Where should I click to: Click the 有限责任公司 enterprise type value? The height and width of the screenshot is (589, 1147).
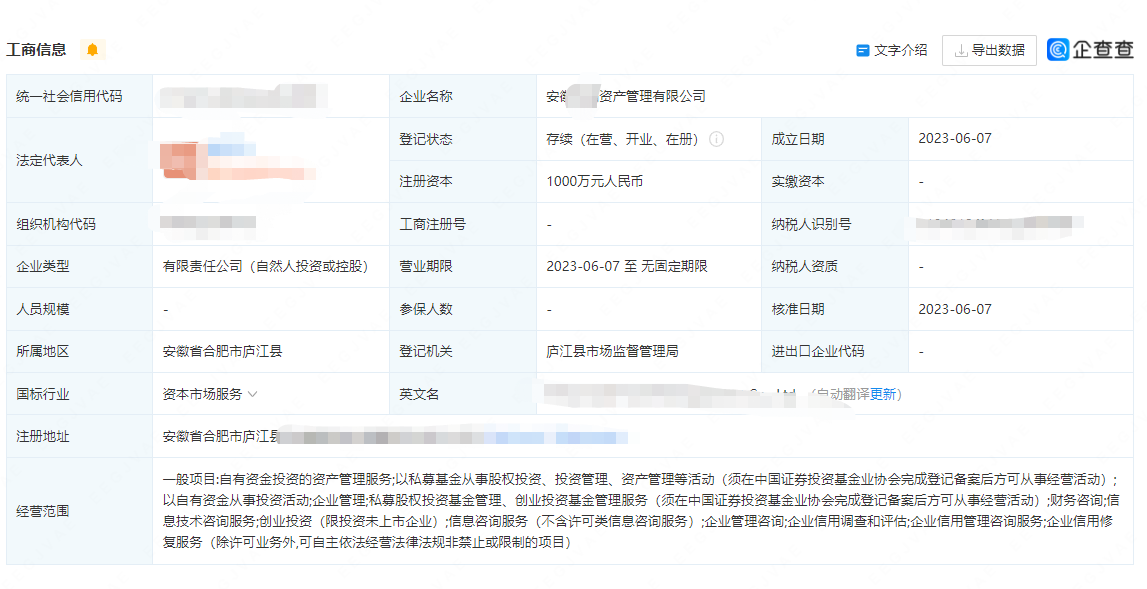[x=265, y=267]
